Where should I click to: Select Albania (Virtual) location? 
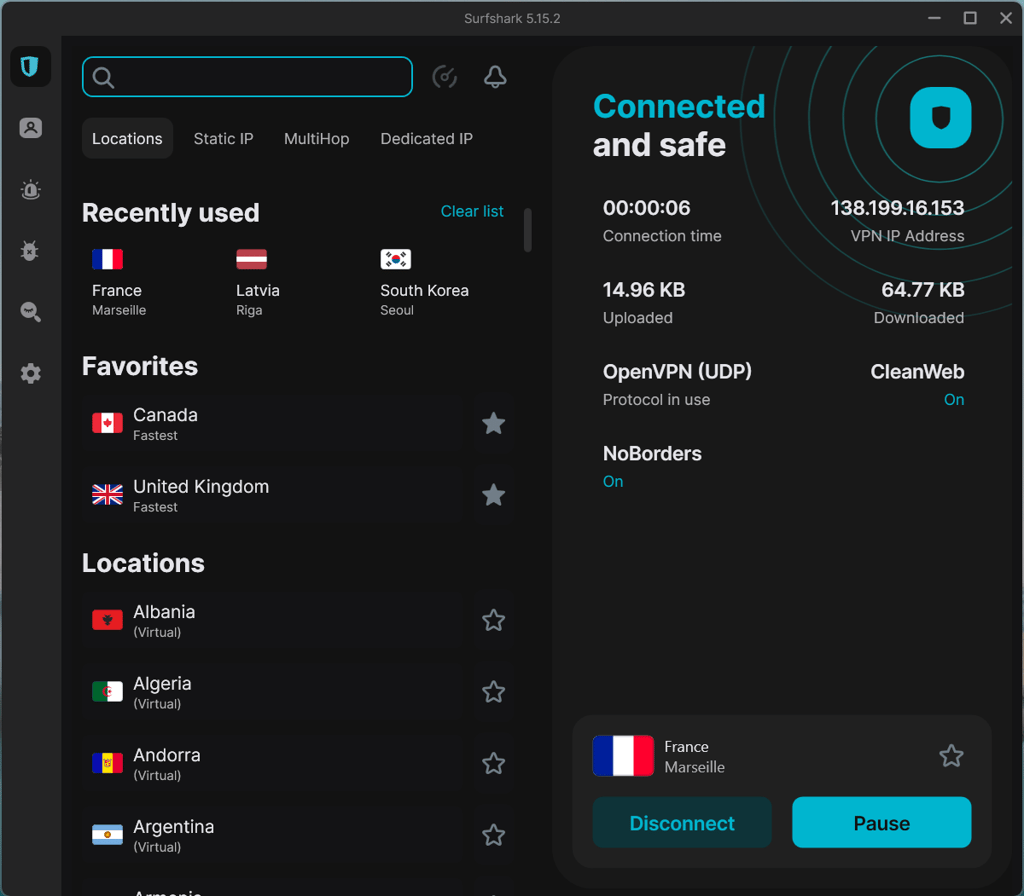[x=272, y=621]
